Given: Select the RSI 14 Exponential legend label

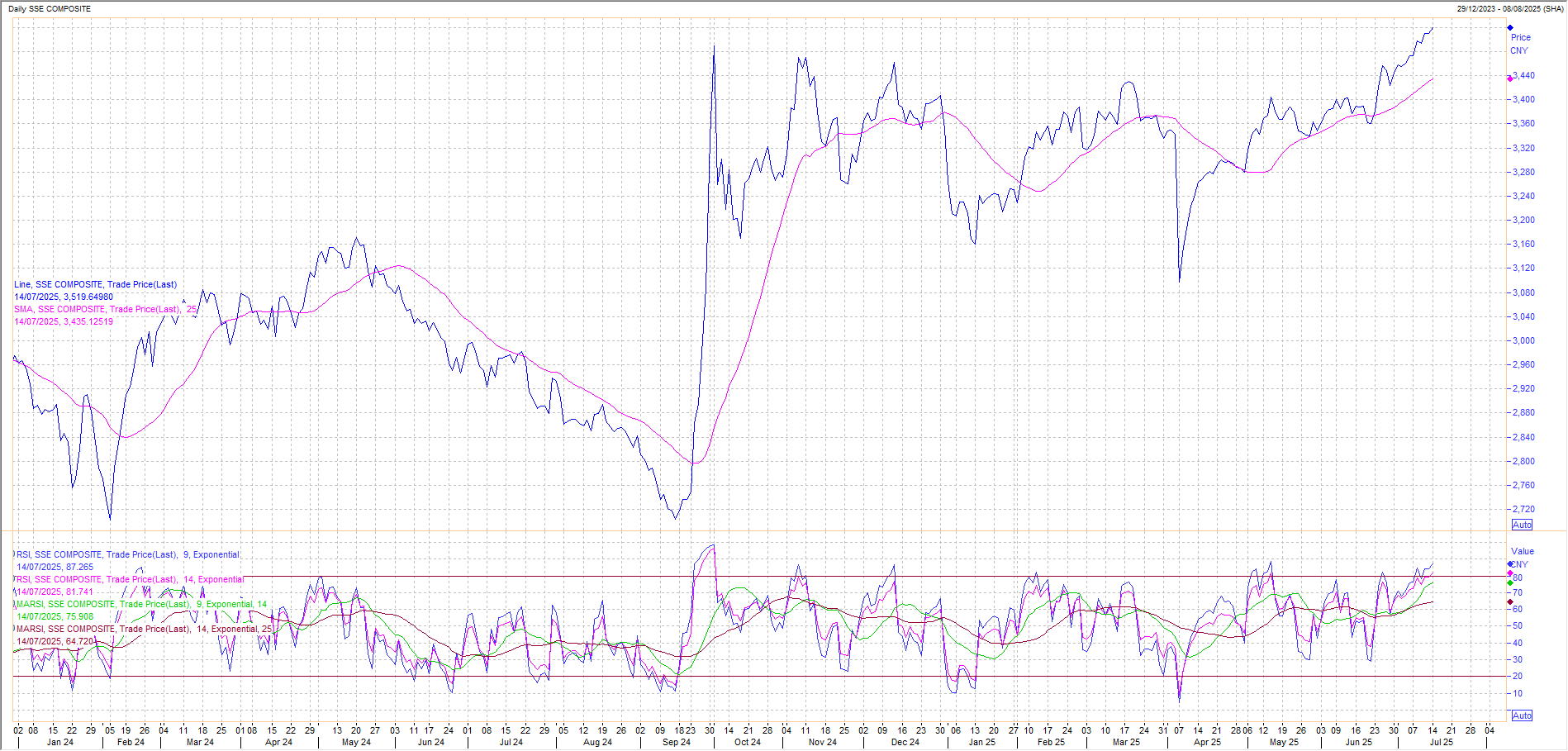Looking at the screenshot, I should [130, 579].
